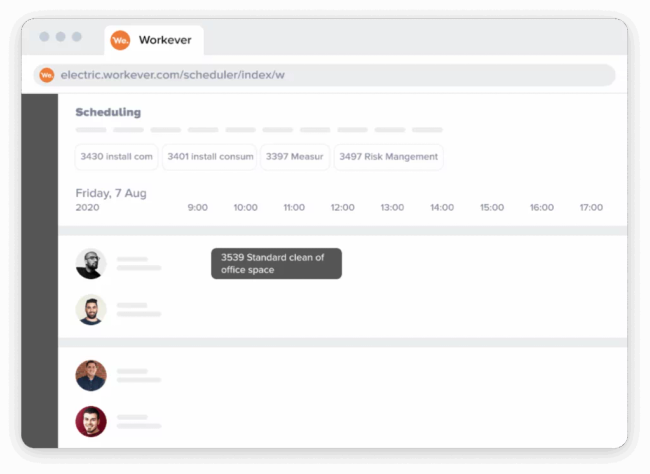
Task: Click the 11:00 time column header
Action: (294, 207)
